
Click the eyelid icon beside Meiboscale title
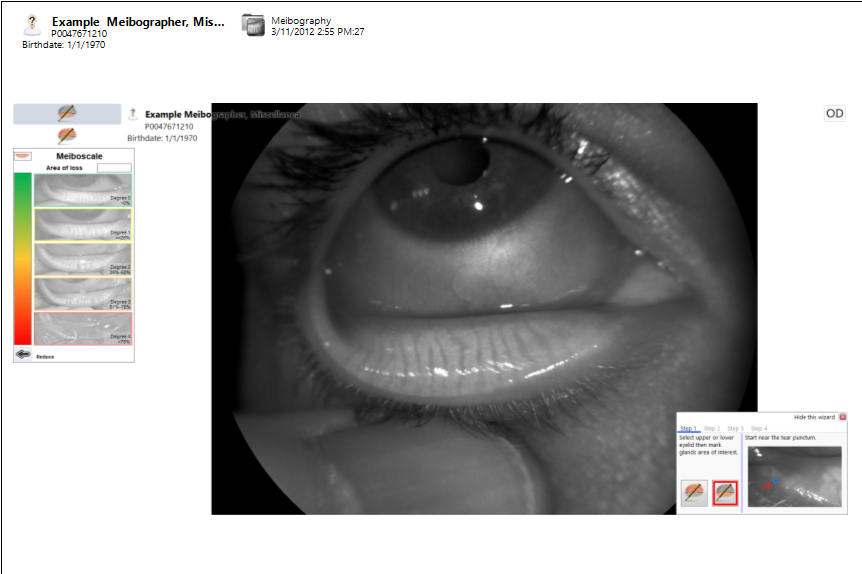pos(24,156)
